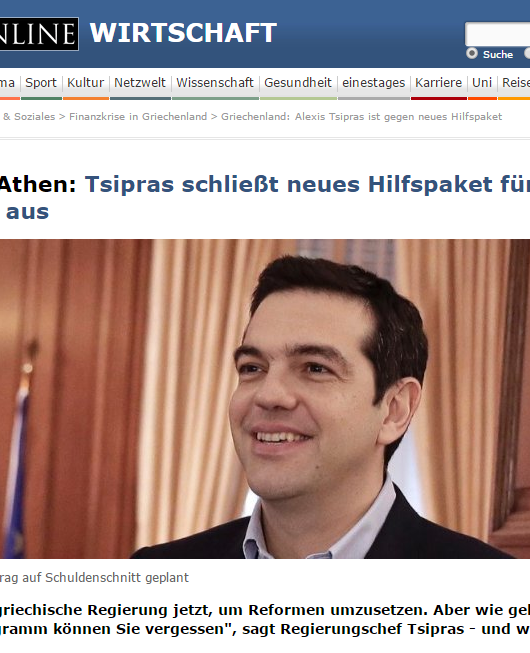Open the Uni navigation item

click(482, 82)
